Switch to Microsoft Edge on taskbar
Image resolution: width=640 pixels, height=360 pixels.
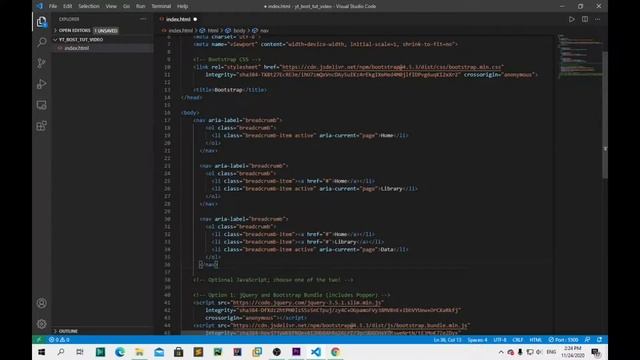(120, 352)
